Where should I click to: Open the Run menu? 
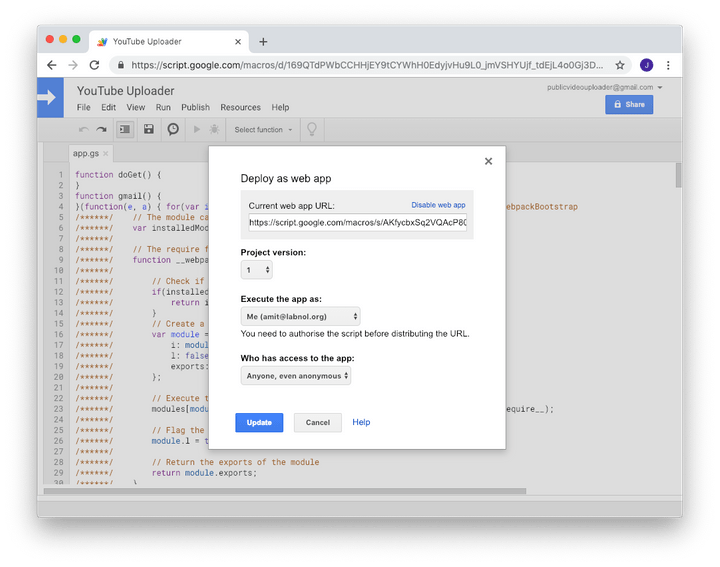coord(163,107)
